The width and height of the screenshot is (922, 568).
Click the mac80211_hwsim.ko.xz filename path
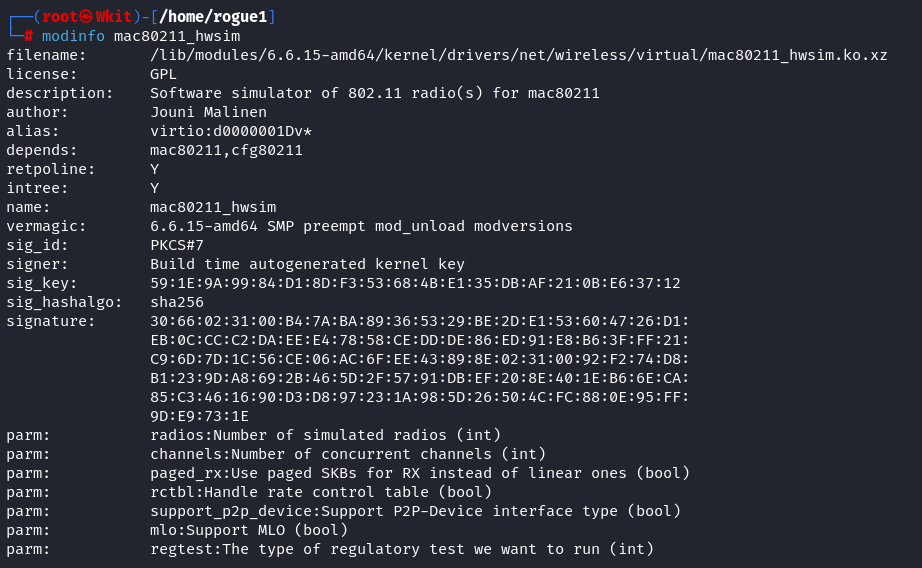[518, 55]
